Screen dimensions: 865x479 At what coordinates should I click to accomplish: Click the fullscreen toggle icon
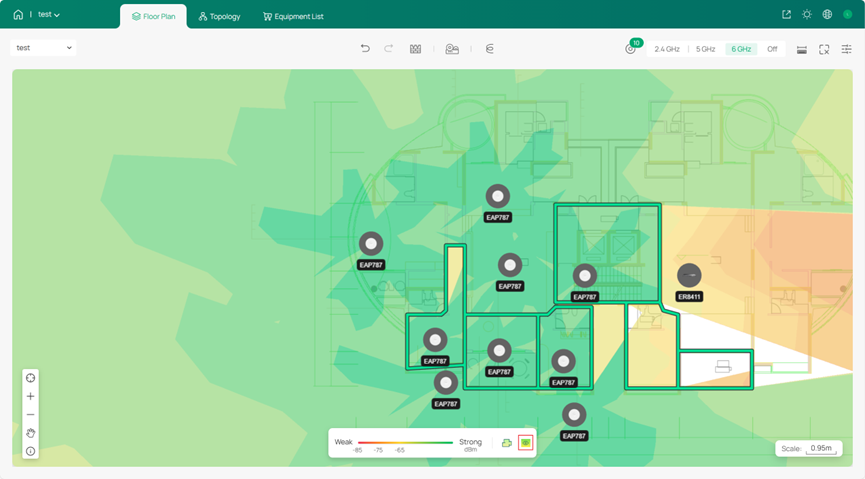[824, 50]
